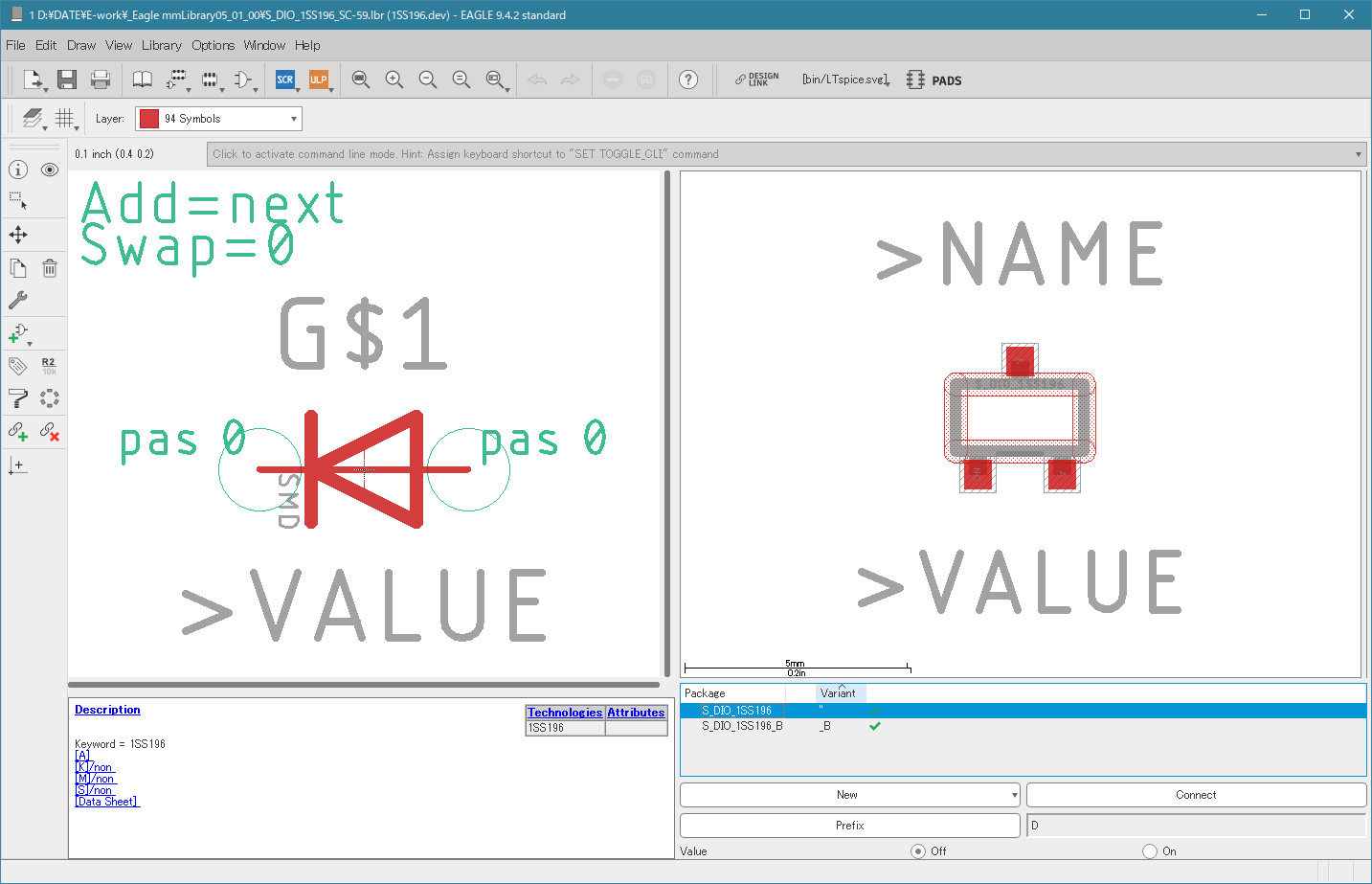This screenshot has width=1372, height=884.
Task: Select the Info tool in the left palette
Action: (x=18, y=170)
